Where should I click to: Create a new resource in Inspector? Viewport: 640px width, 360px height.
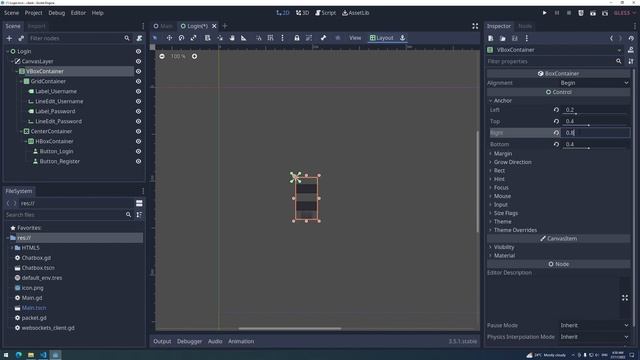(x=491, y=38)
